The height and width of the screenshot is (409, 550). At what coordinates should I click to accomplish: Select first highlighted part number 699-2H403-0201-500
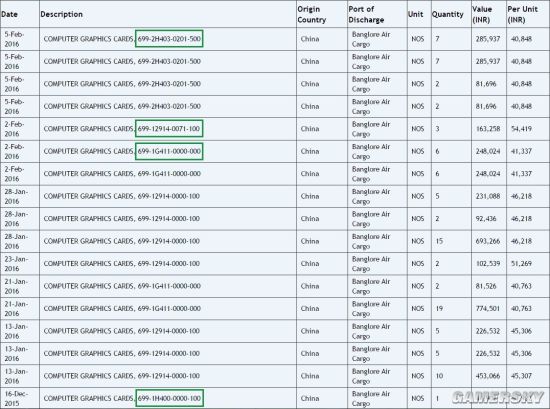click(169, 39)
